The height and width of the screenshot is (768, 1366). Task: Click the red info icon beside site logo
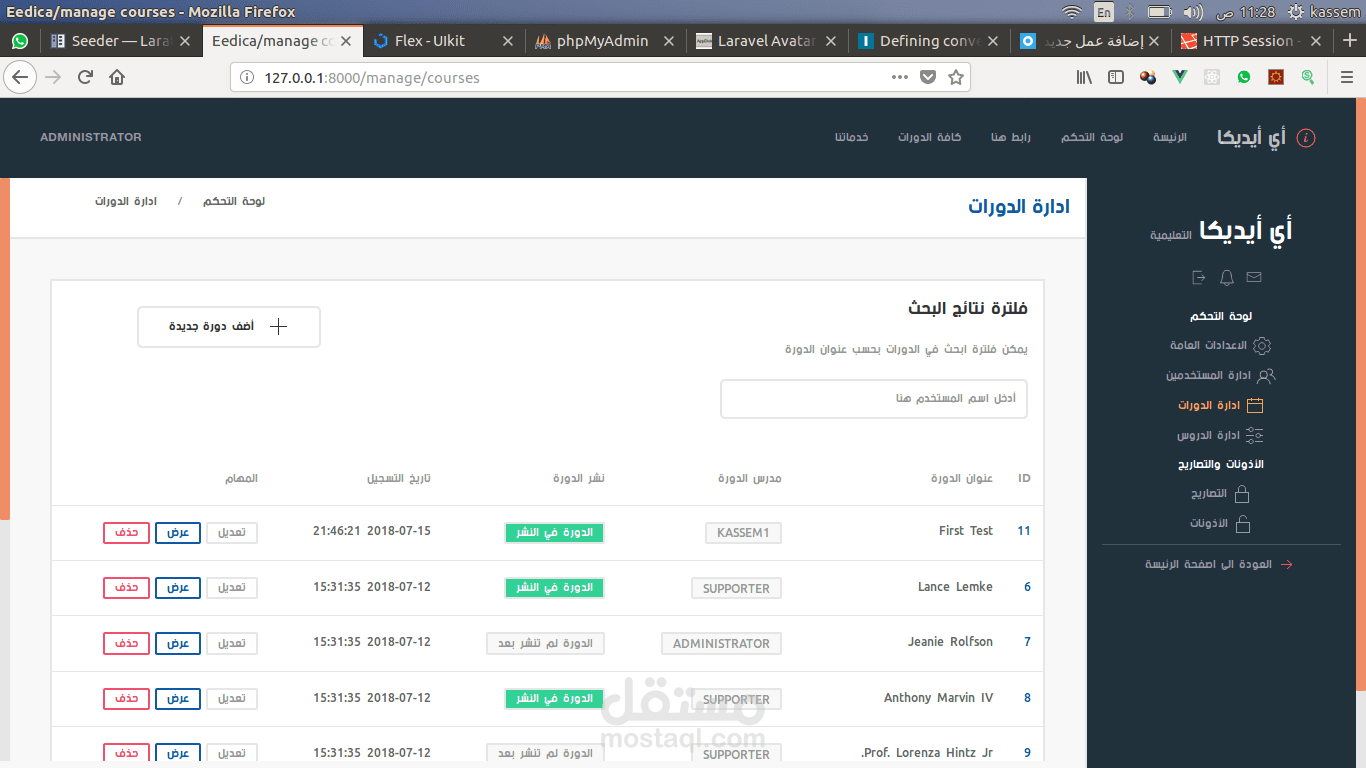point(1306,138)
